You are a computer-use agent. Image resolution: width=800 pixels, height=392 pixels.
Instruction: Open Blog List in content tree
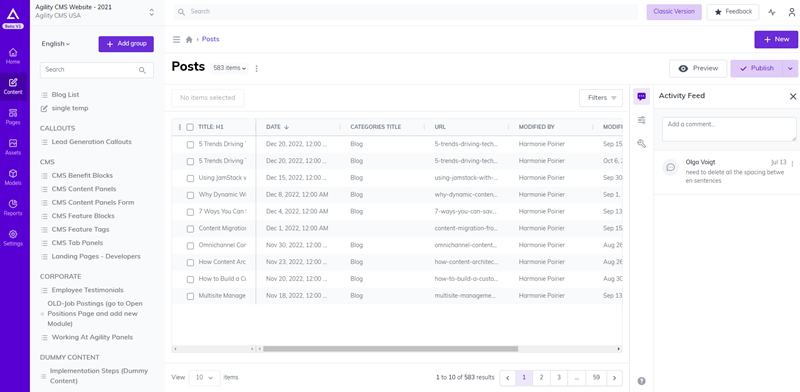tap(65, 95)
